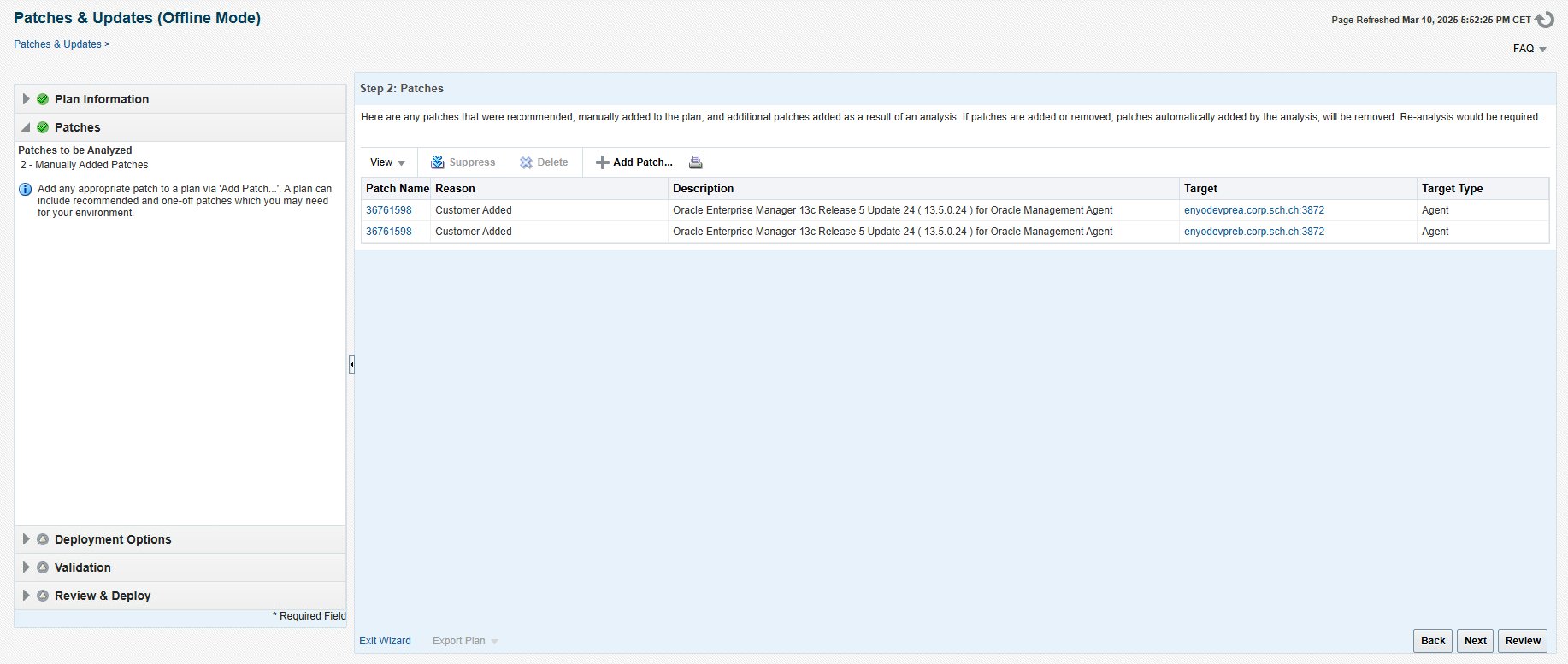The height and width of the screenshot is (664, 1568).
Task: Click the Exit Wizard link
Action: coord(385,641)
